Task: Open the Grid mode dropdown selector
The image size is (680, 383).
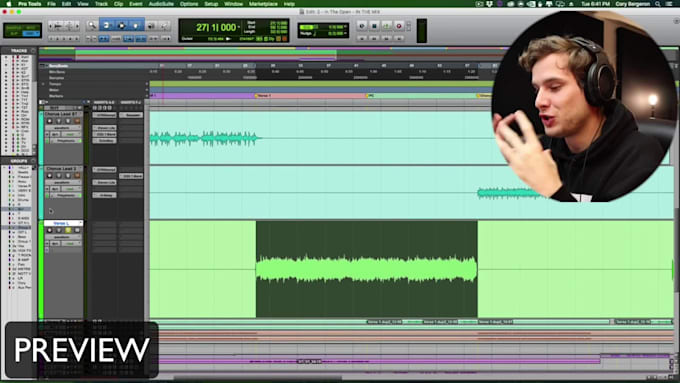Action: click(x=30, y=33)
